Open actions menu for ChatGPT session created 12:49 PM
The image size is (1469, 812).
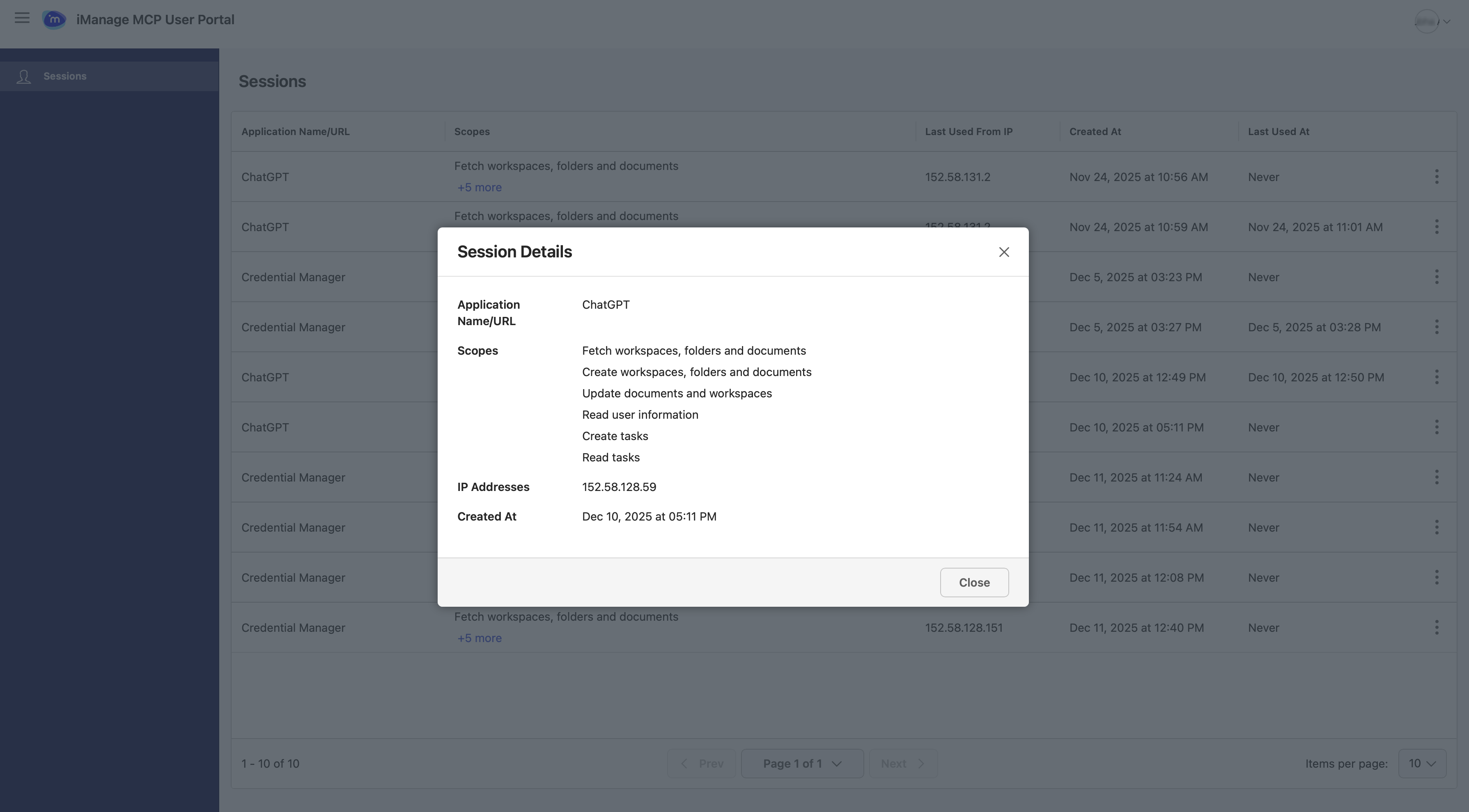tap(1437, 378)
